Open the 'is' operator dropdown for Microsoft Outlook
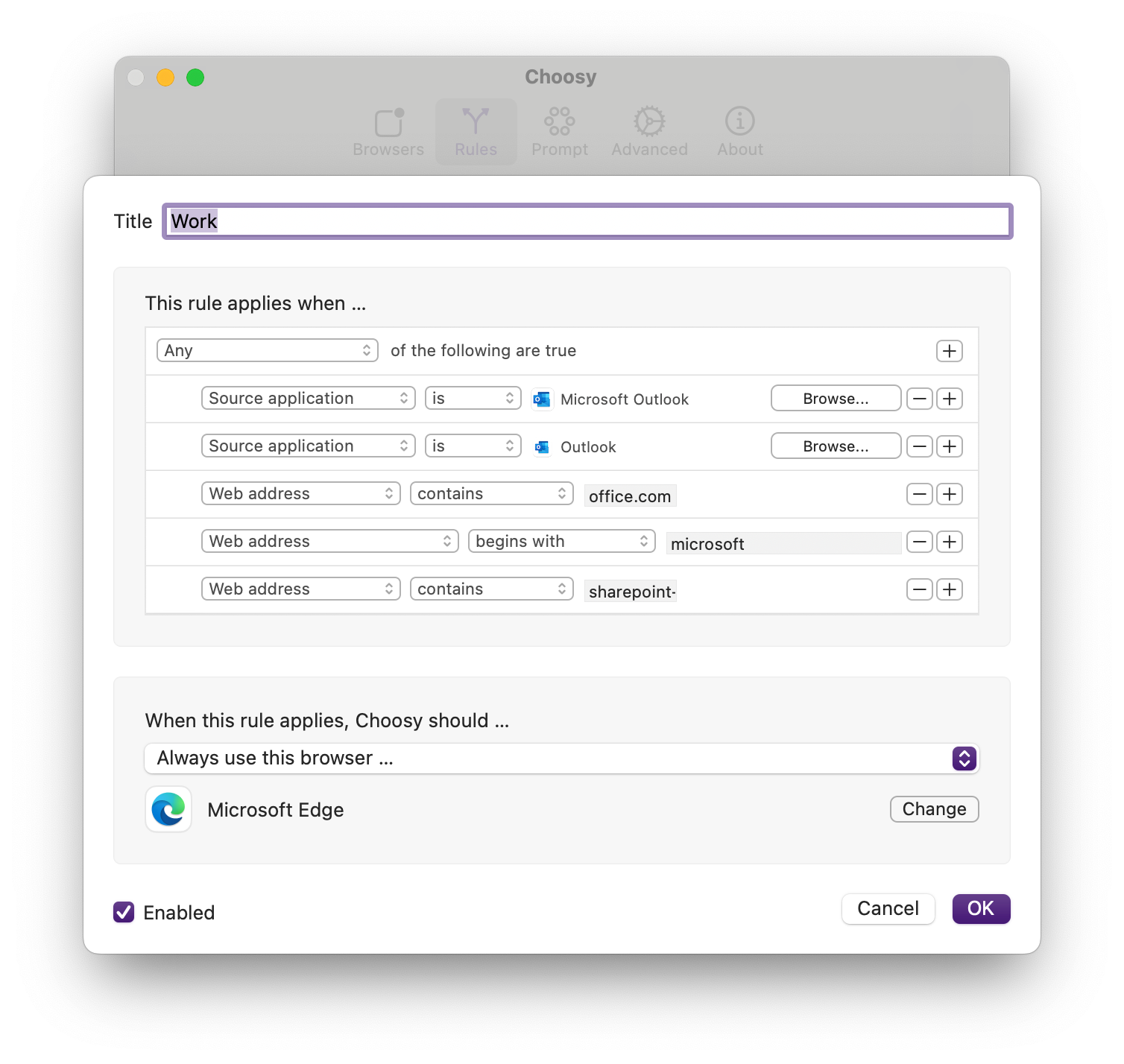 (x=473, y=398)
